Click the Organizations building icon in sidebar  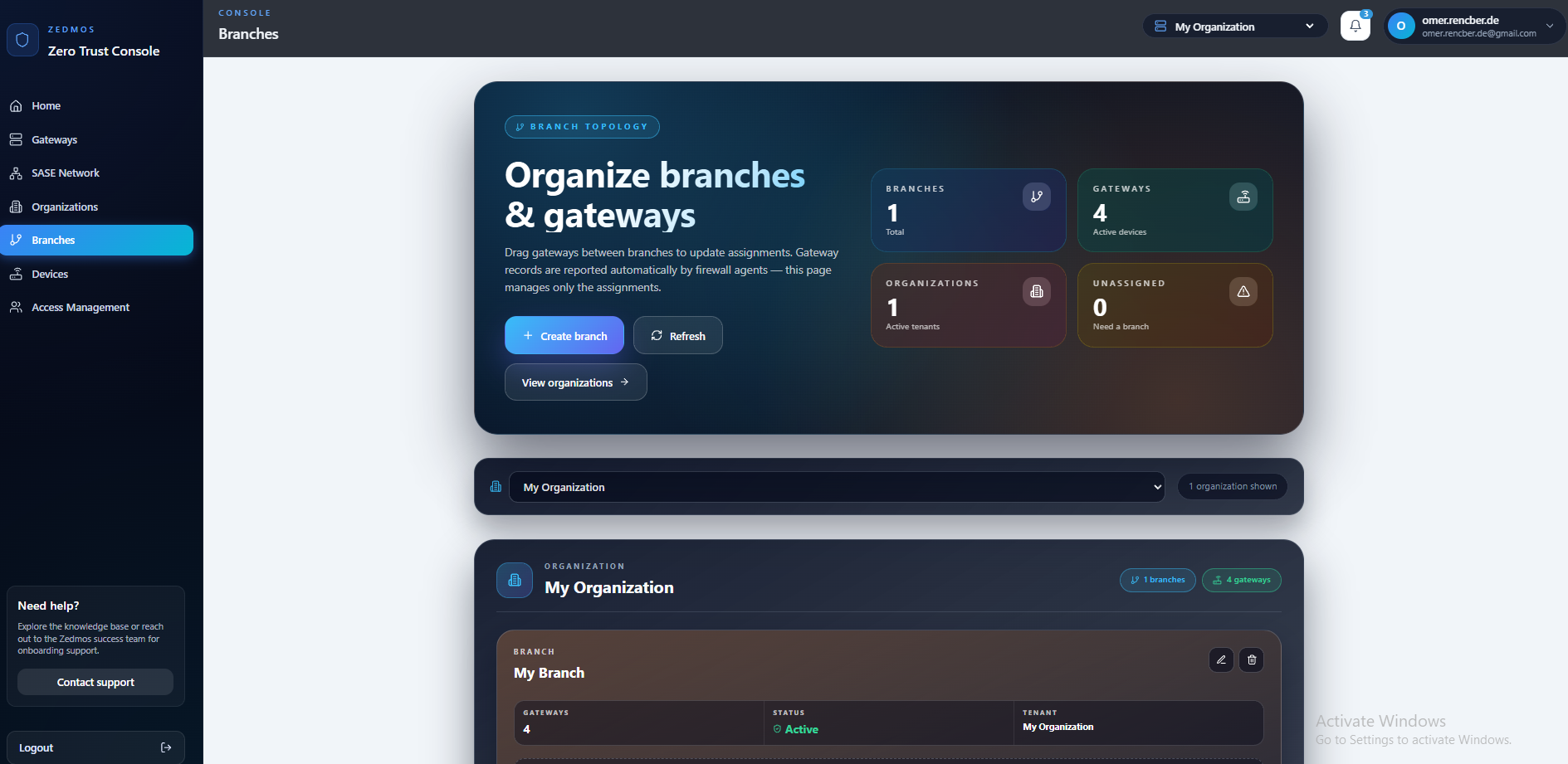16,207
